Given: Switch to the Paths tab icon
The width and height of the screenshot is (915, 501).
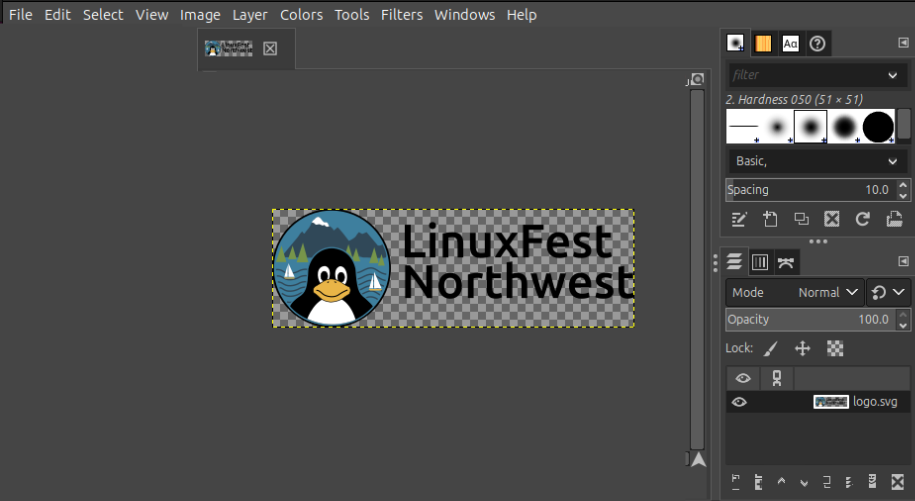Looking at the screenshot, I should [785, 262].
